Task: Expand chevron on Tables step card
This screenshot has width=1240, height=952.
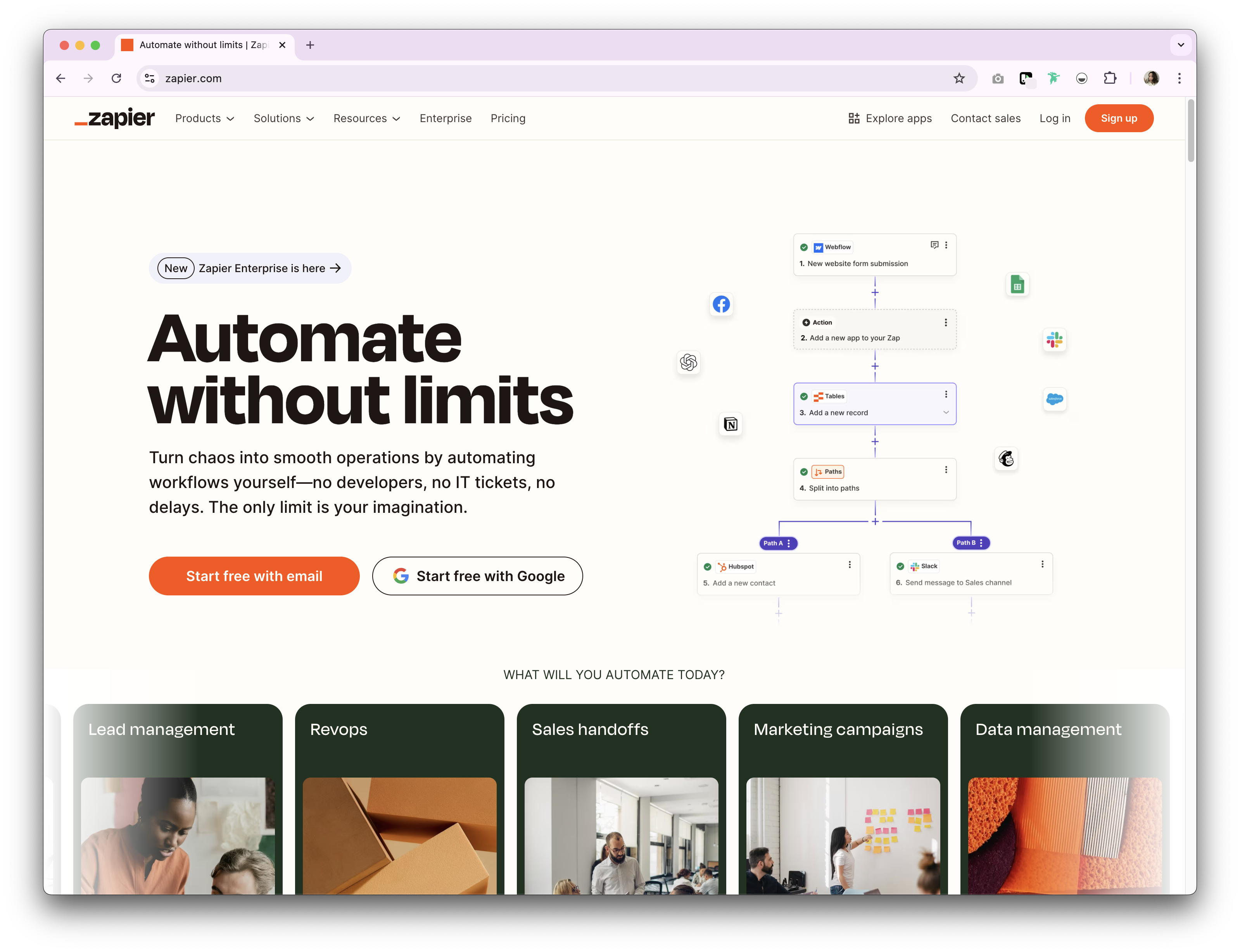Action: [x=946, y=412]
